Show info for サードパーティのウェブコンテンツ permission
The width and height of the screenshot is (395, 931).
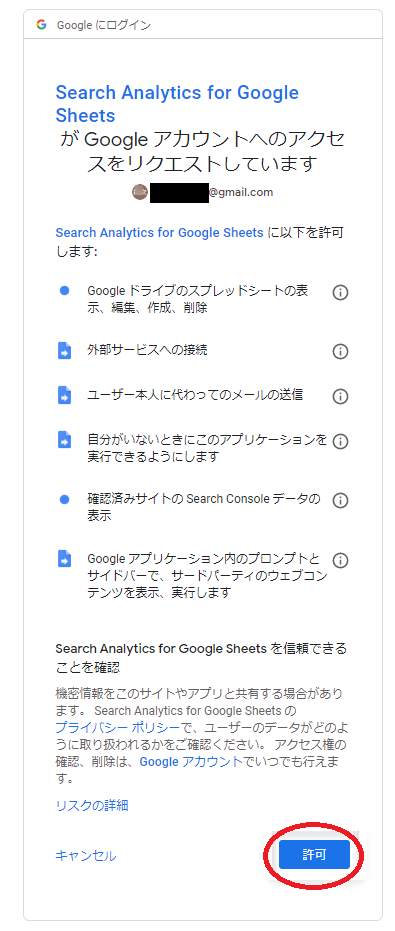[340, 560]
